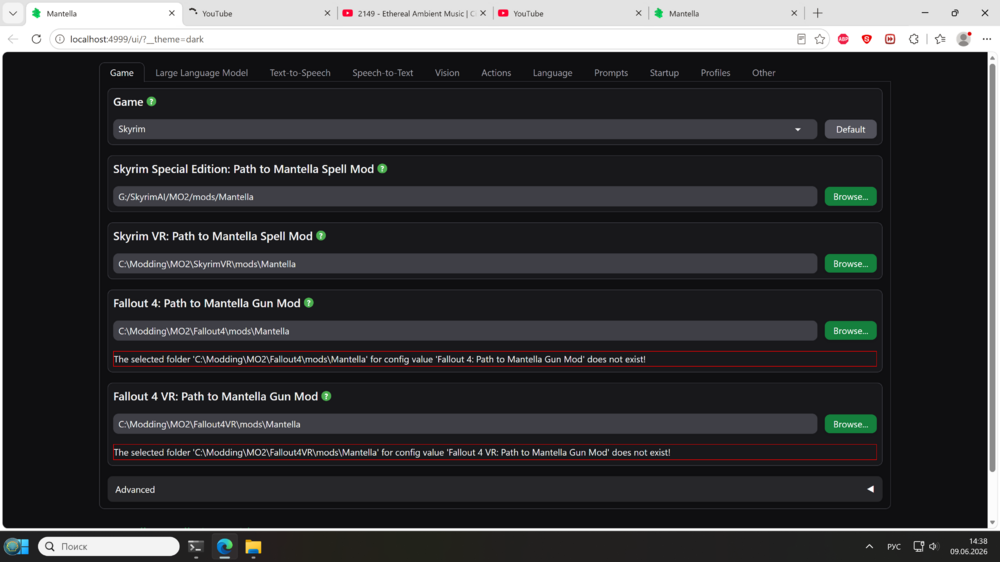Show hidden system tray icons
This screenshot has width=1000, height=562.
(869, 547)
